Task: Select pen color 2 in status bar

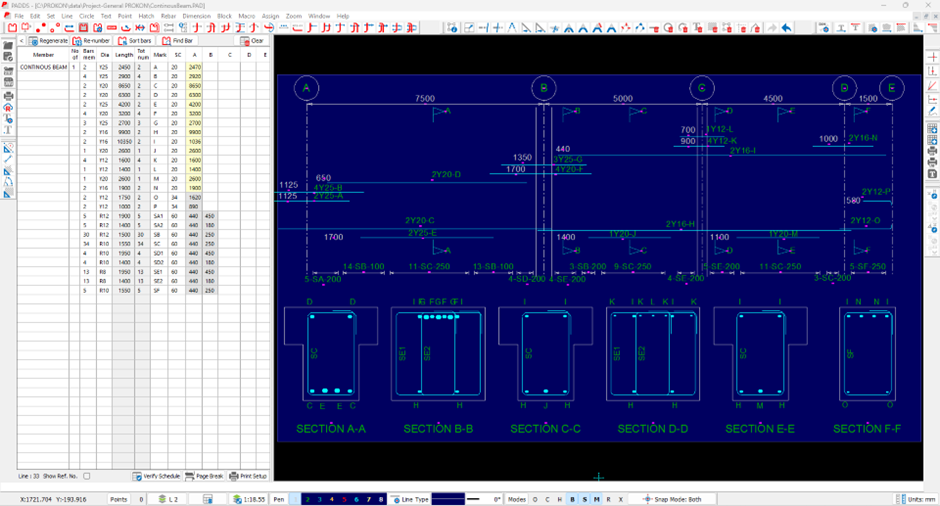Action: pos(307,499)
